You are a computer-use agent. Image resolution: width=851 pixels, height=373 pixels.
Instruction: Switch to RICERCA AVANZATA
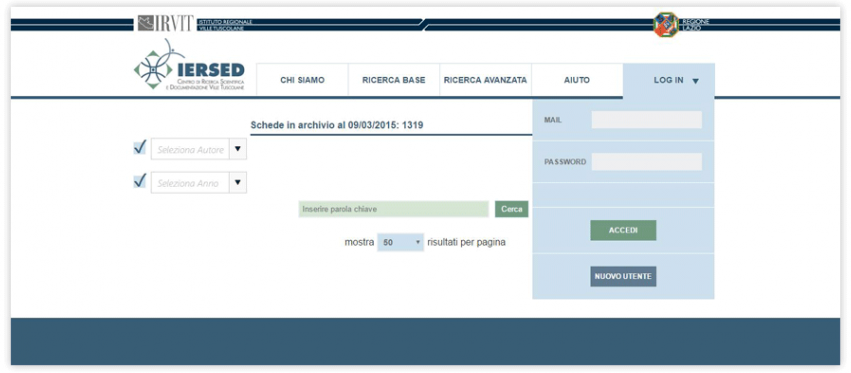point(485,80)
